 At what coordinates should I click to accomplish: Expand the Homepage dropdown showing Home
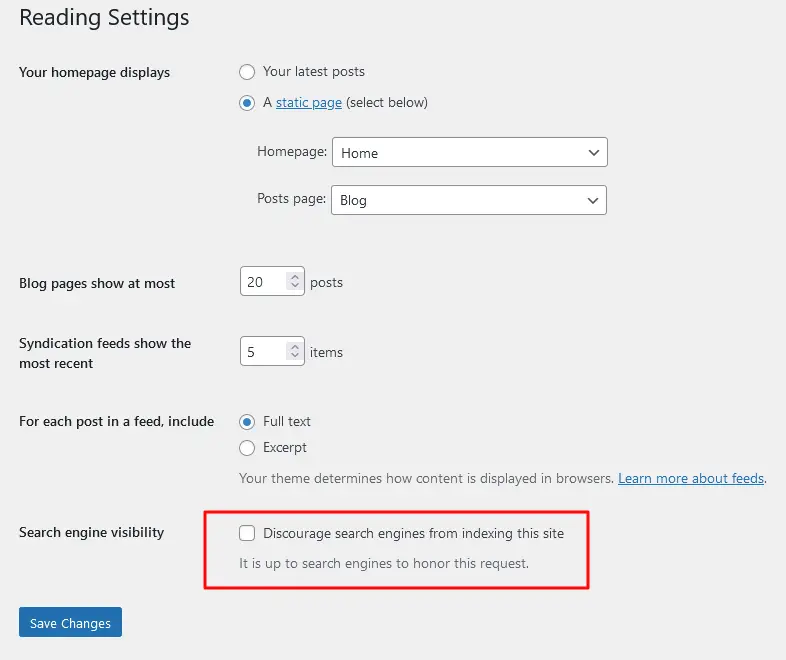(469, 153)
